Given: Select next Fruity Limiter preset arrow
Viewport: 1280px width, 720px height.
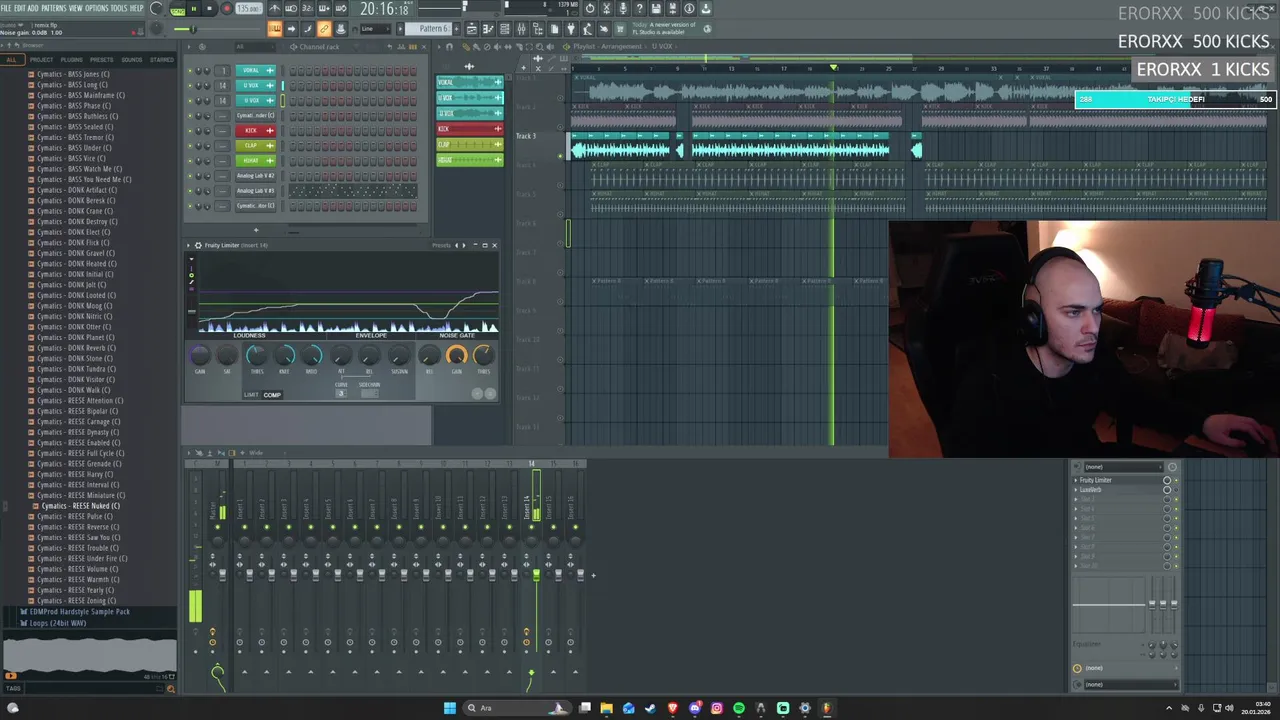Looking at the screenshot, I should coord(463,245).
